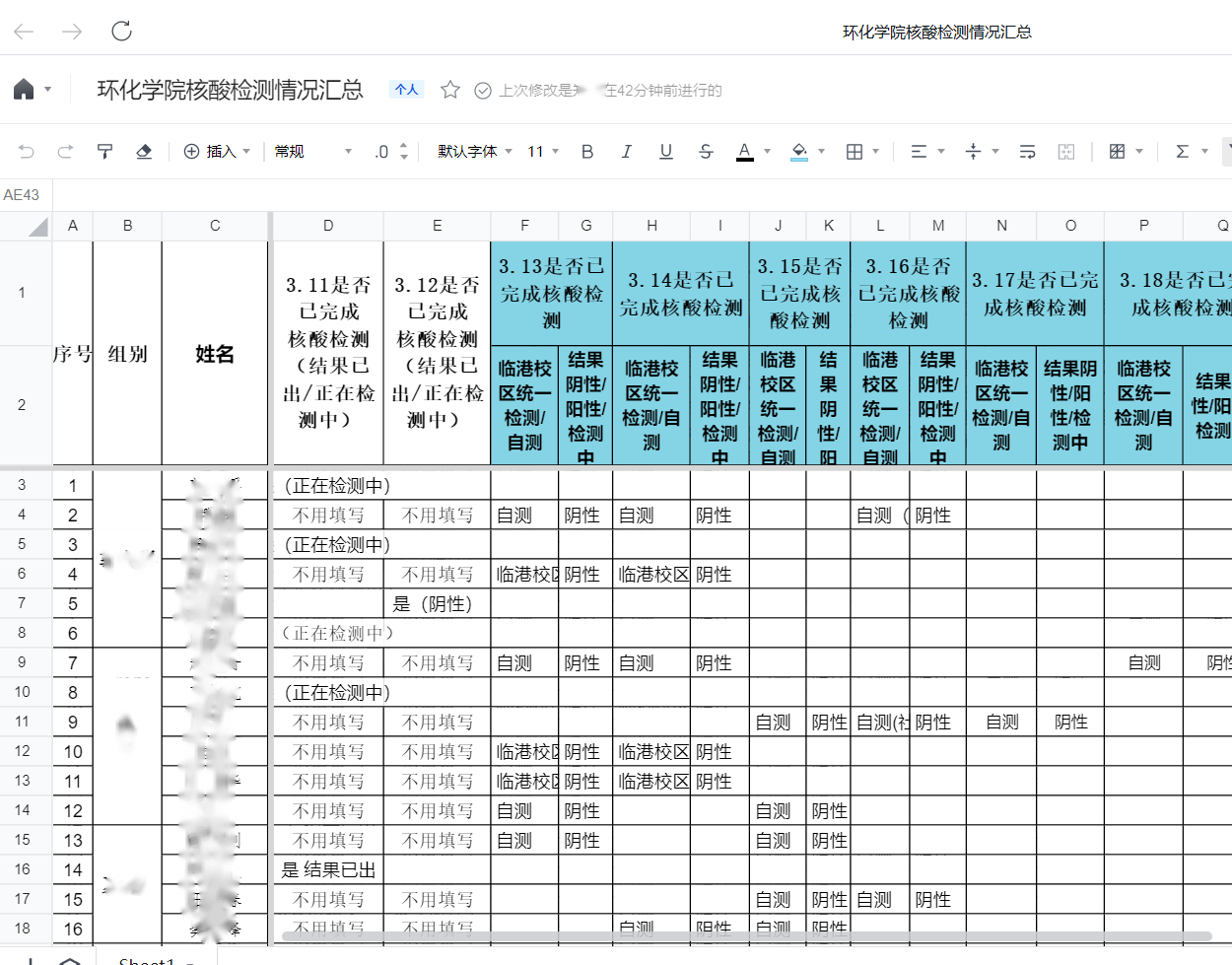The height and width of the screenshot is (965, 1232).
Task: Click the 个人 tag label
Action: (406, 90)
